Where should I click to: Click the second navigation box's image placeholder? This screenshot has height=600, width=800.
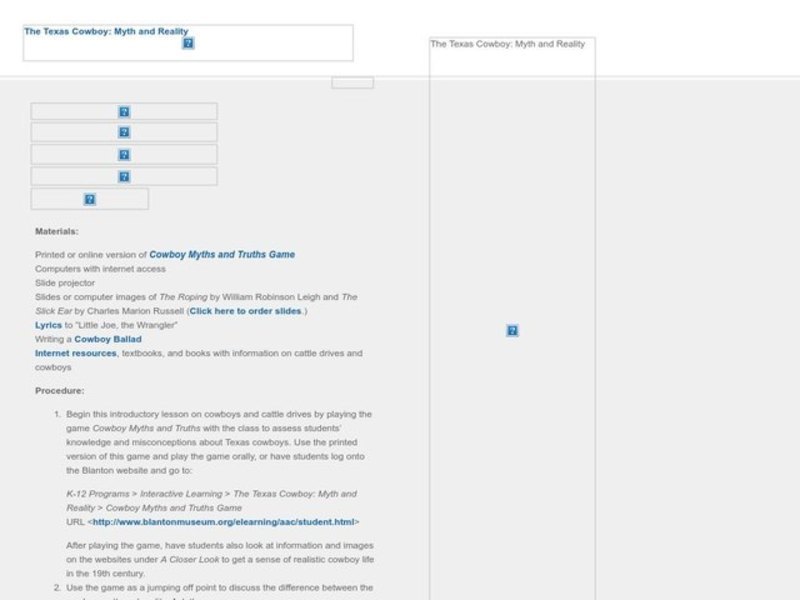point(124,132)
